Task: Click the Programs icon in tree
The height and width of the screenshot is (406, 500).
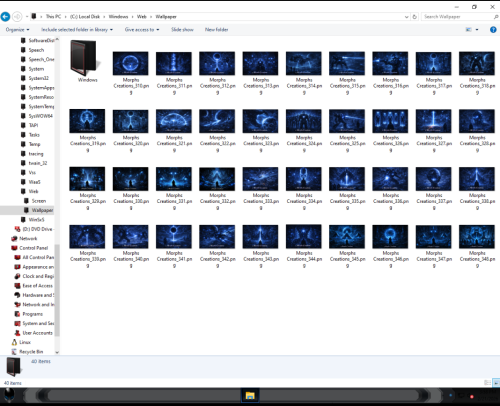Action: coord(17,314)
